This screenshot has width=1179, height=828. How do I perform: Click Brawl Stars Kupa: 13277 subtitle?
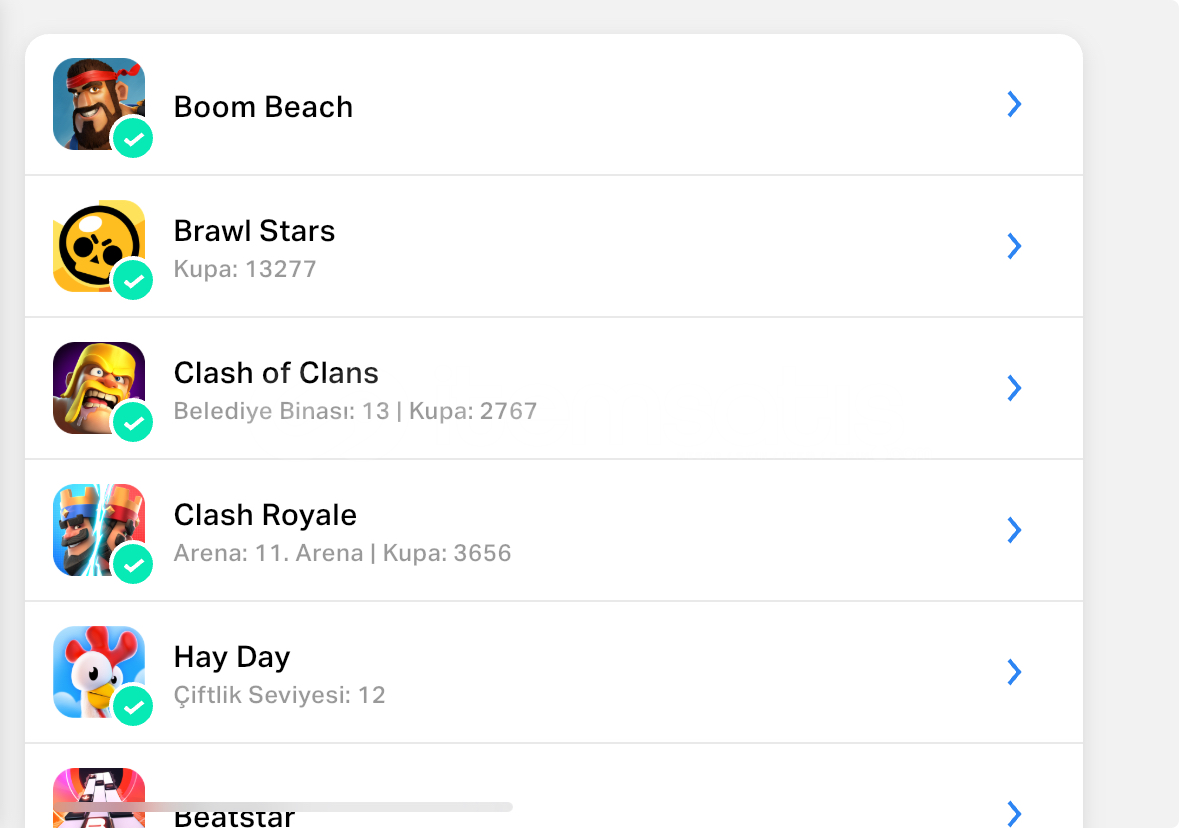[245, 269]
